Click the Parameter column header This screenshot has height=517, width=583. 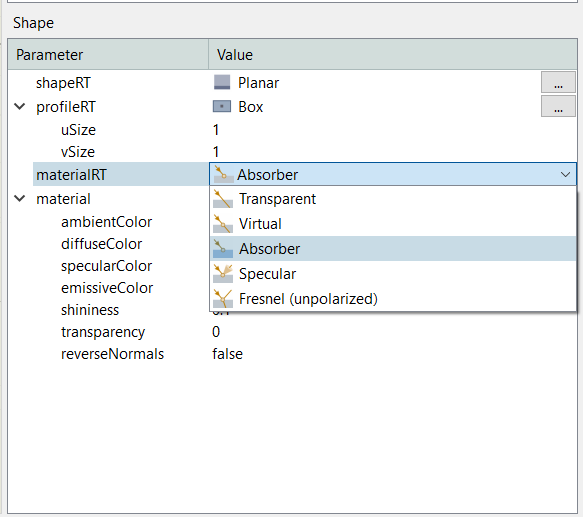pos(108,54)
